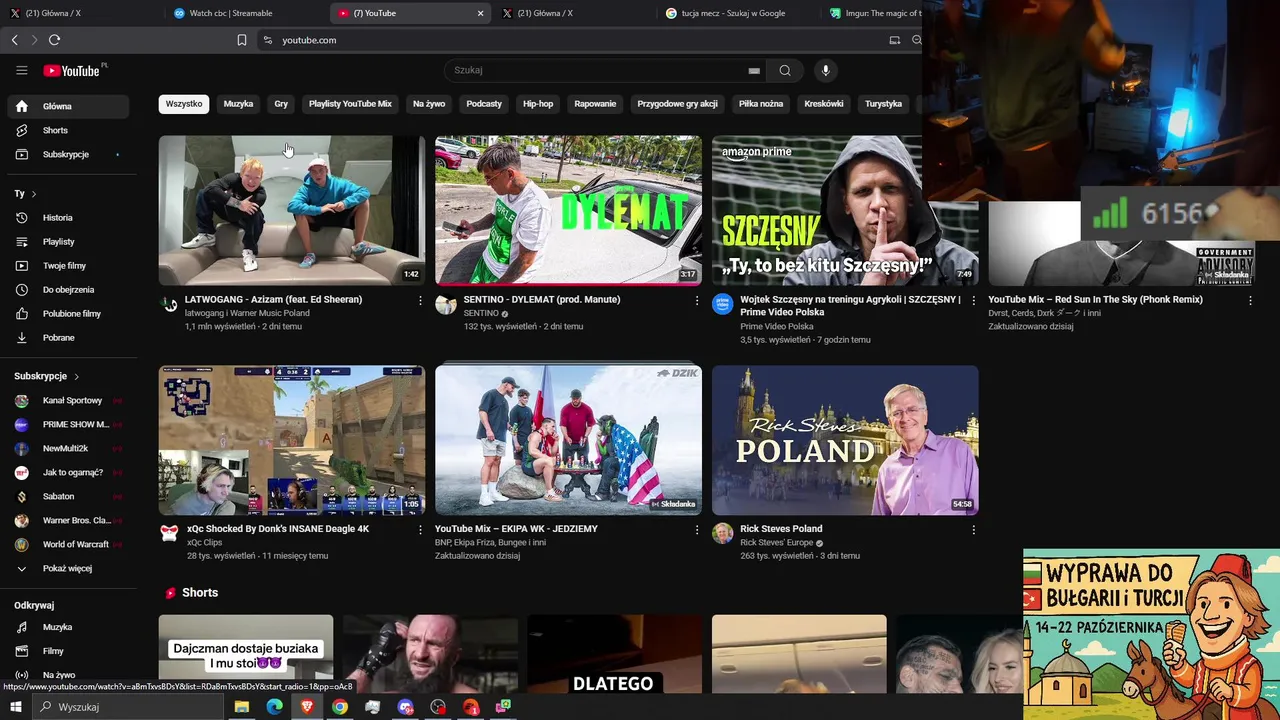Viewport: 1280px width, 720px height.
Task: Select the Hip-hop chip
Action: click(x=538, y=104)
